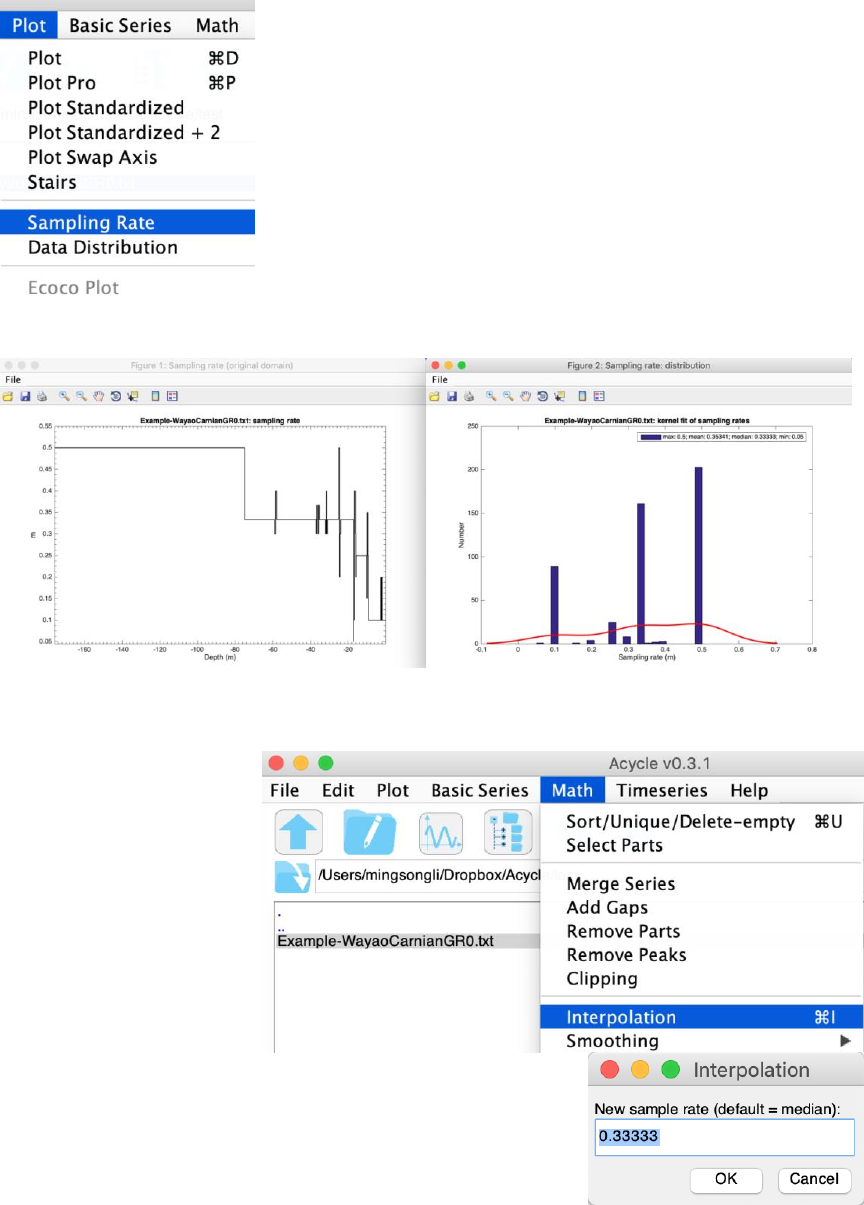The height and width of the screenshot is (1205, 864).
Task: Choose Clipping in the Math menu
Action: 701,979
